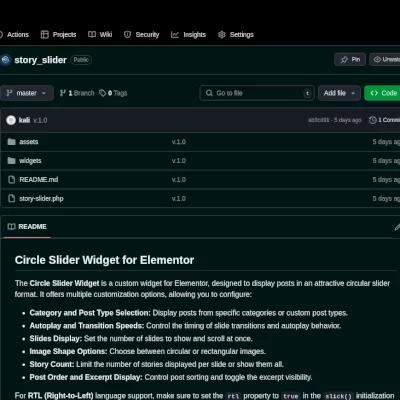Open the story_slider repository link
This screenshot has height=400, width=400.
40,60
